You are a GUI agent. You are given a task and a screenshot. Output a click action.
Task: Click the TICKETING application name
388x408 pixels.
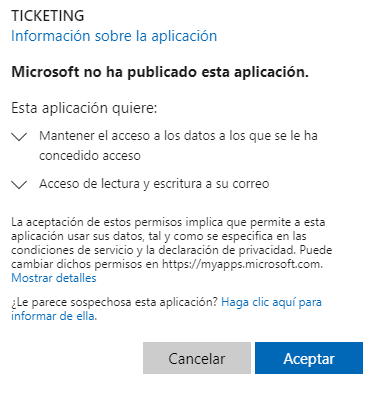coord(48,16)
